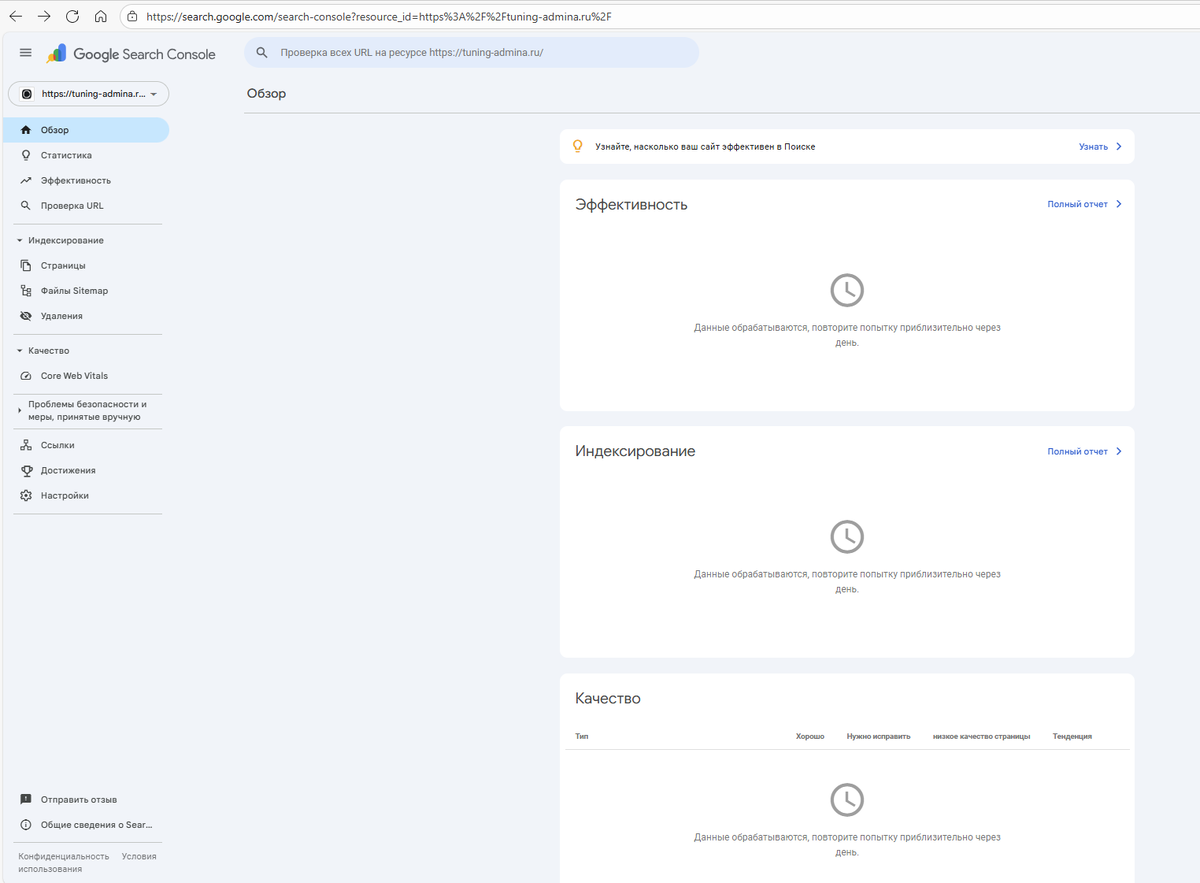Viewport: 1200px width, 883px height.
Task: Select Проверка URL in sidebar menu
Action: pos(71,206)
